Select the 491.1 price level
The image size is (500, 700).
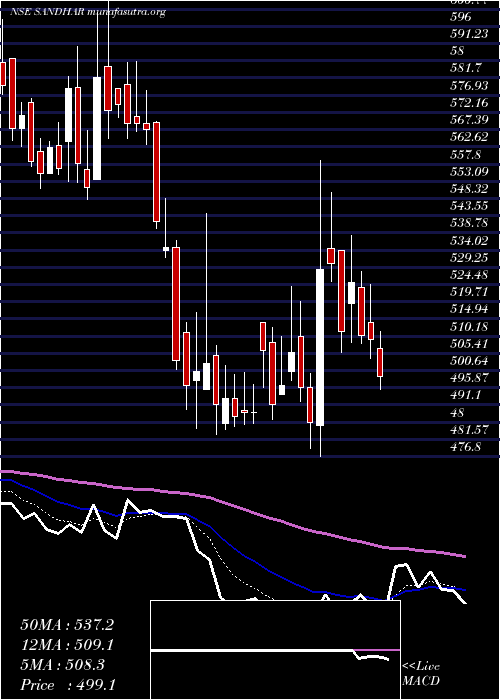pos(466,395)
